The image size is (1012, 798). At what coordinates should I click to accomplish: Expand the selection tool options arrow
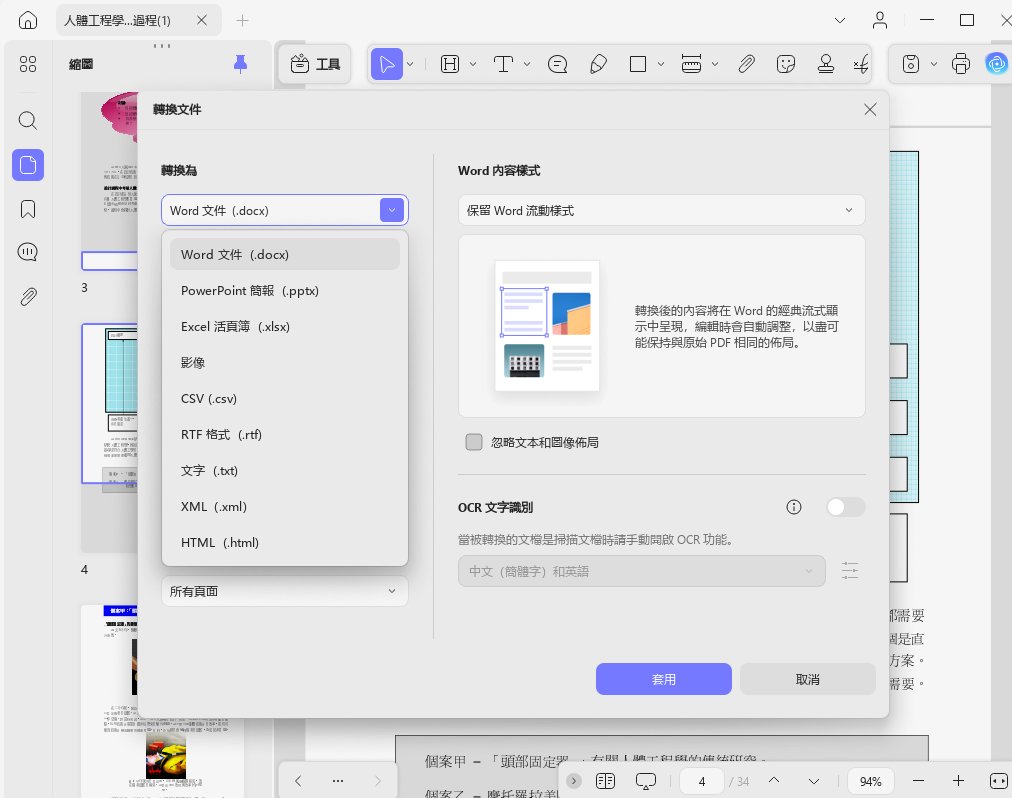coord(410,64)
